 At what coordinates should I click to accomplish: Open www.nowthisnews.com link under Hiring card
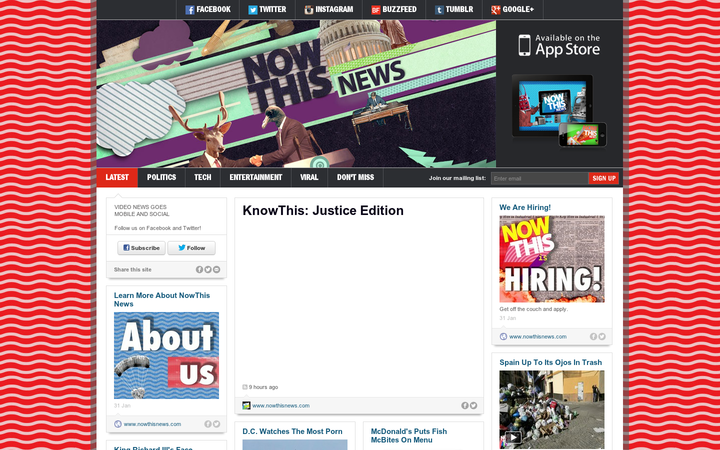(x=538, y=337)
